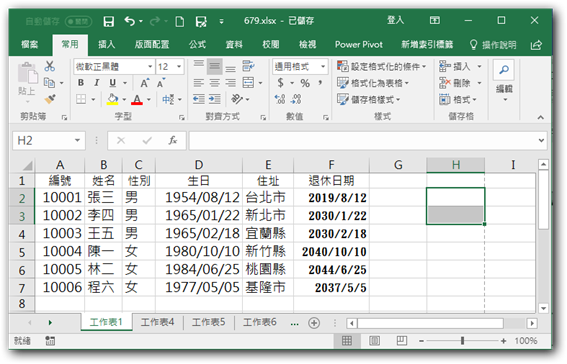Add a new sheet with plus button
The height and width of the screenshot is (364, 567).
click(x=314, y=323)
